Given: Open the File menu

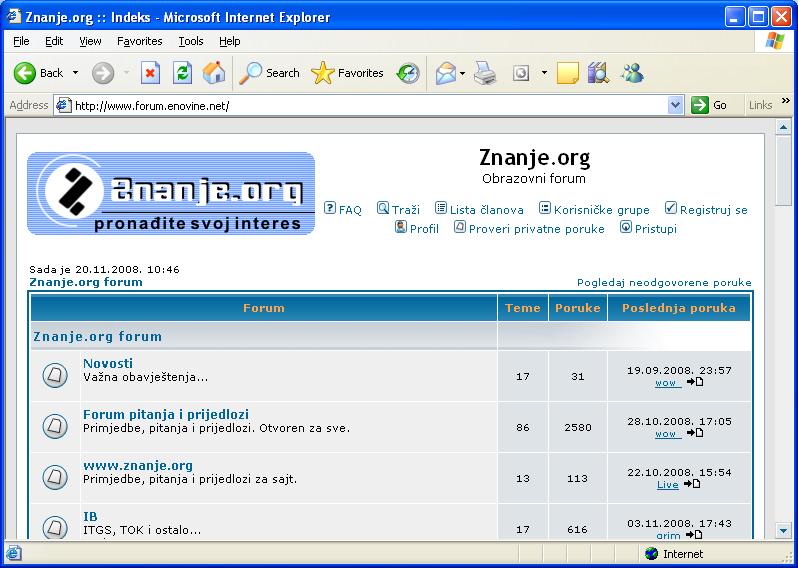Looking at the screenshot, I should pyautogui.click(x=21, y=41).
